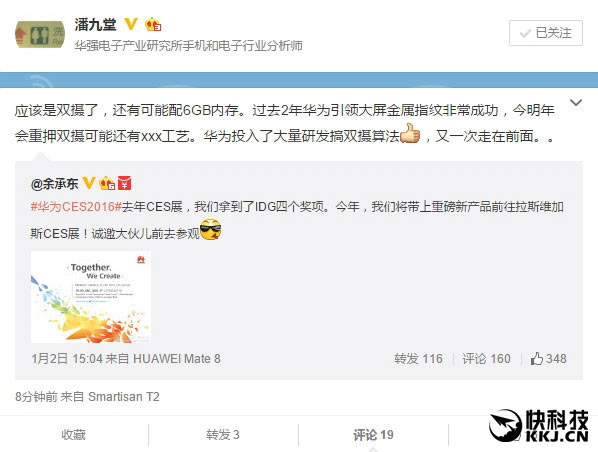Viewport: 598px width, 452px height.
Task: Click the thumbs-up emoji in the post text
Action: coord(410,134)
